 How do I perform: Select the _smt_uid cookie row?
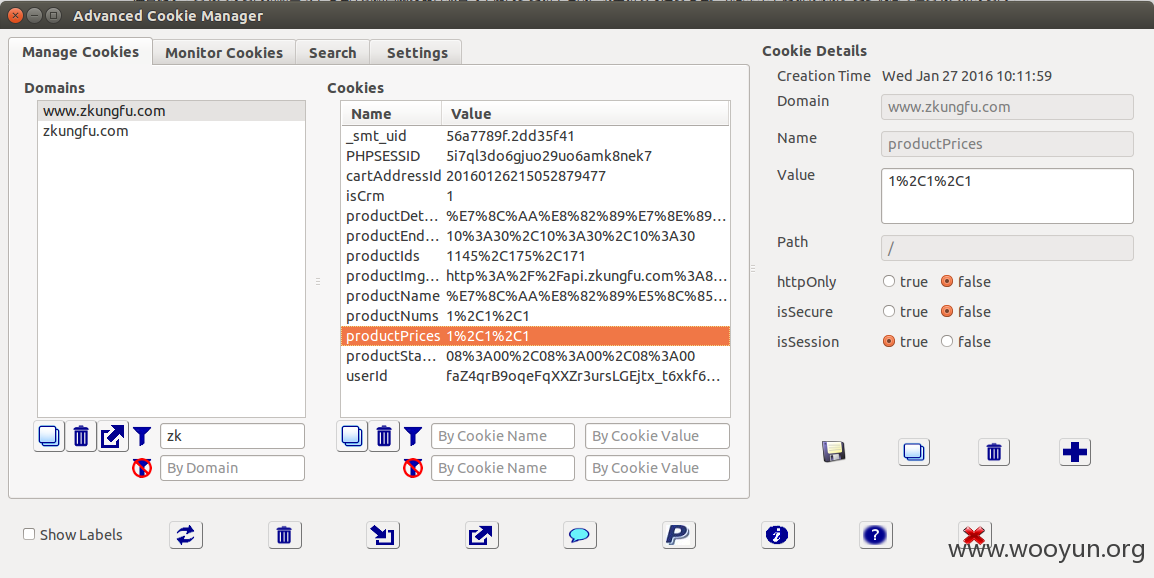[x=535, y=136]
